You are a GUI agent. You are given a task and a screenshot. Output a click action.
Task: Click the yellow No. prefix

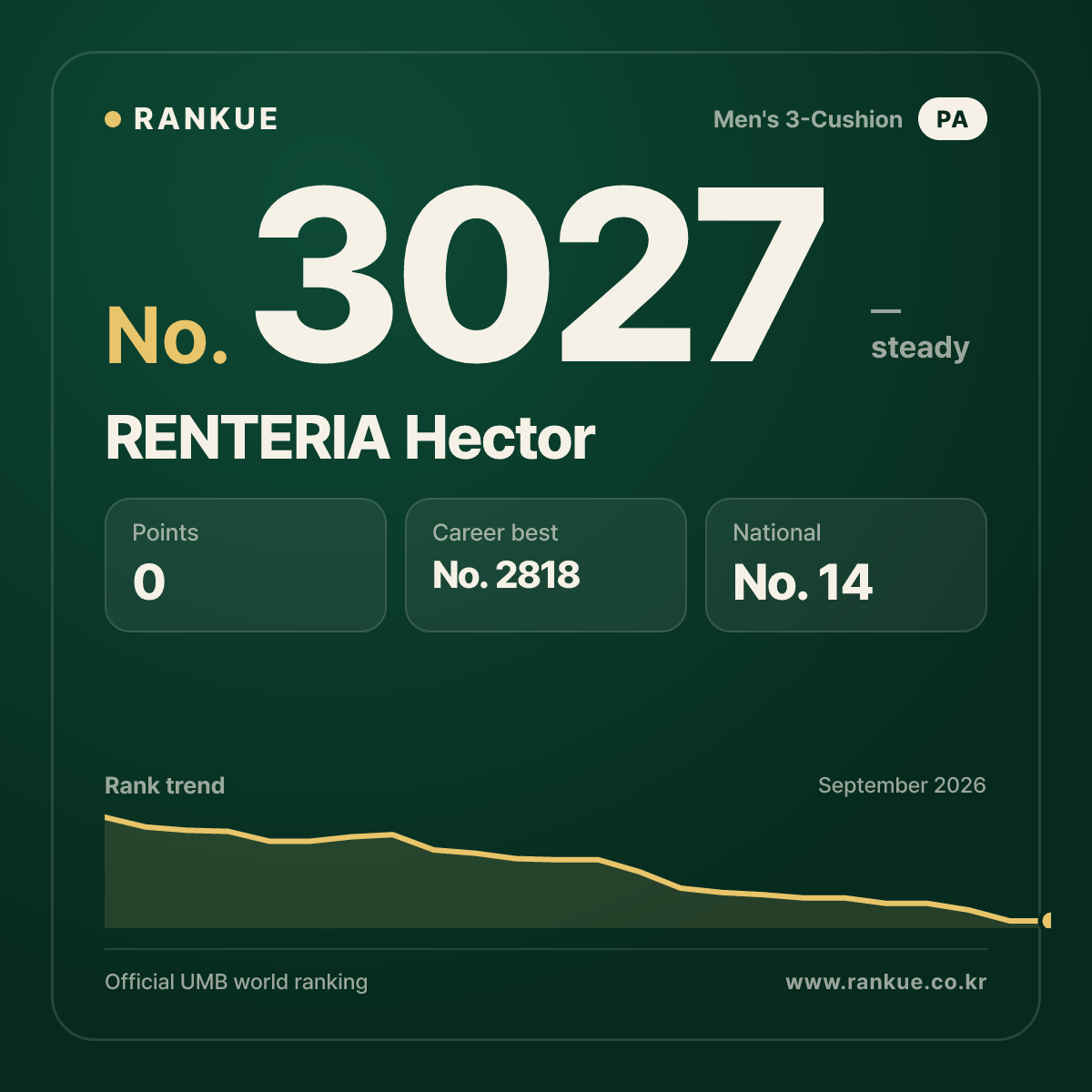(x=167, y=336)
